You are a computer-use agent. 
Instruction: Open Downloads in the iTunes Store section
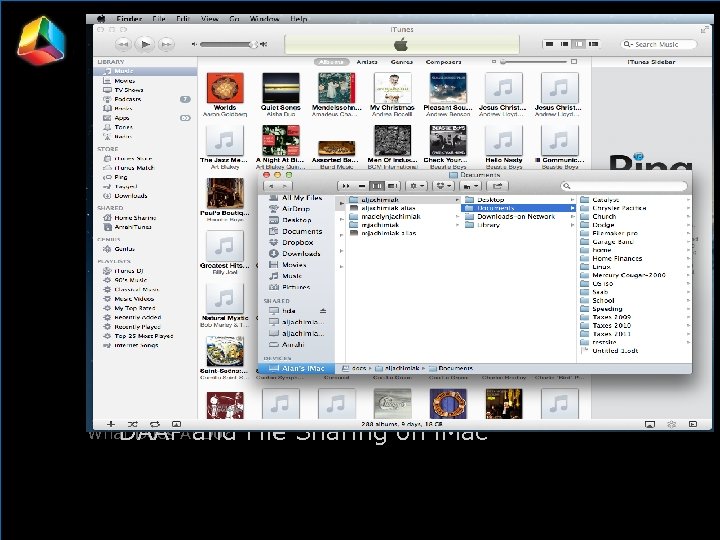coord(145,196)
